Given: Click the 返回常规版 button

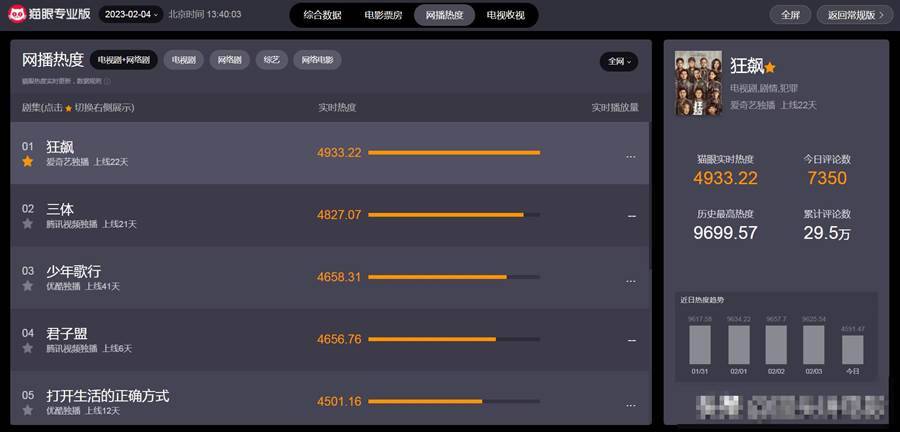Looking at the screenshot, I should (855, 15).
